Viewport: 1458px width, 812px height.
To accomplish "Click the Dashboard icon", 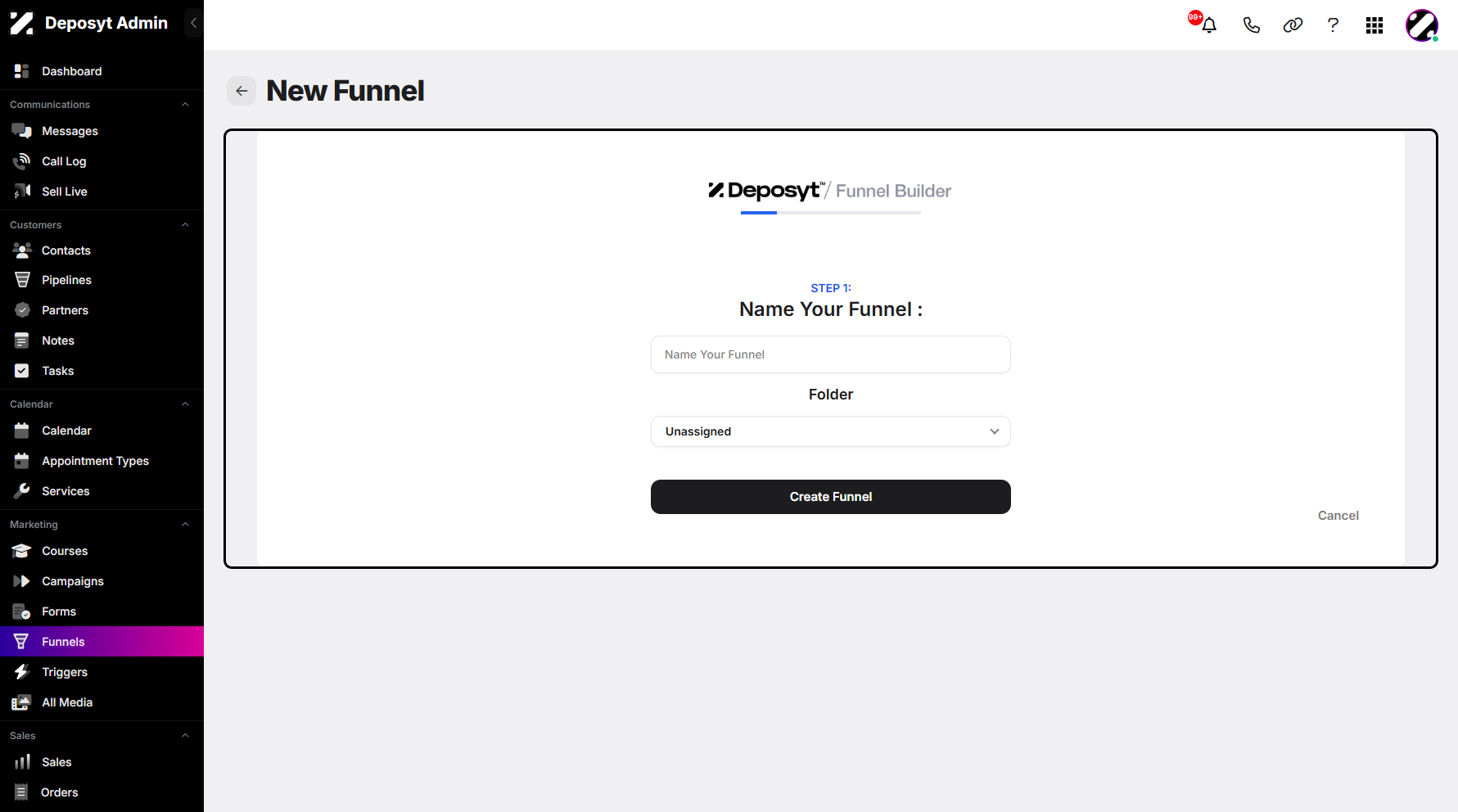I will point(22,71).
